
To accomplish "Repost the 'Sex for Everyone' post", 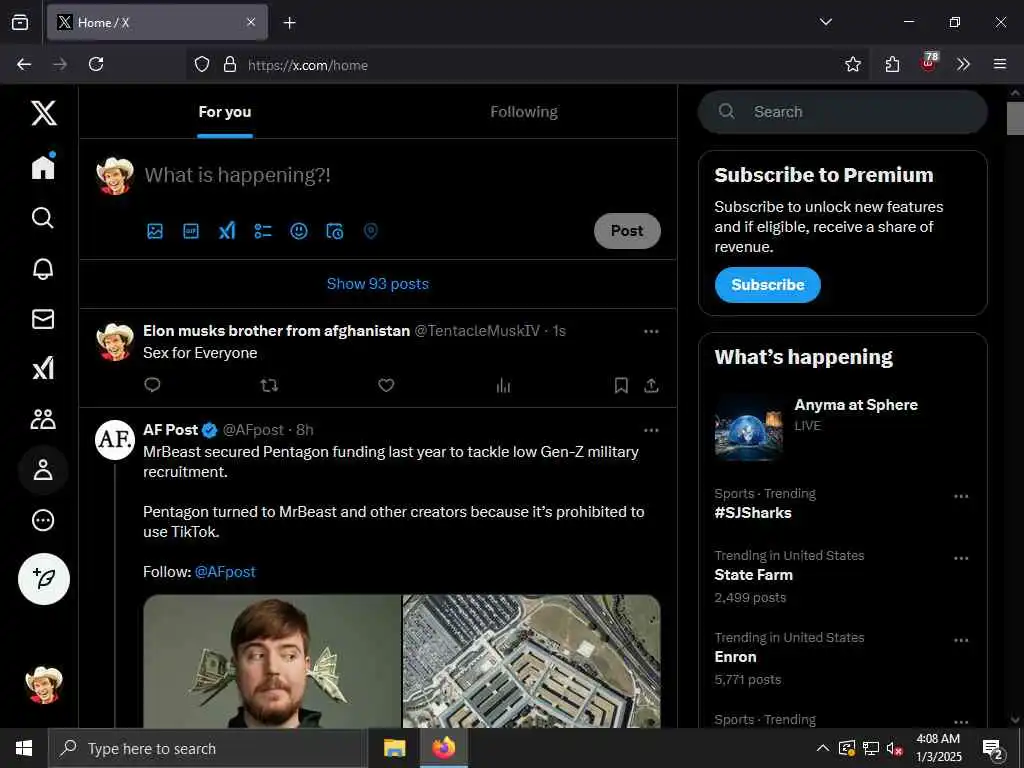I will (269, 385).
